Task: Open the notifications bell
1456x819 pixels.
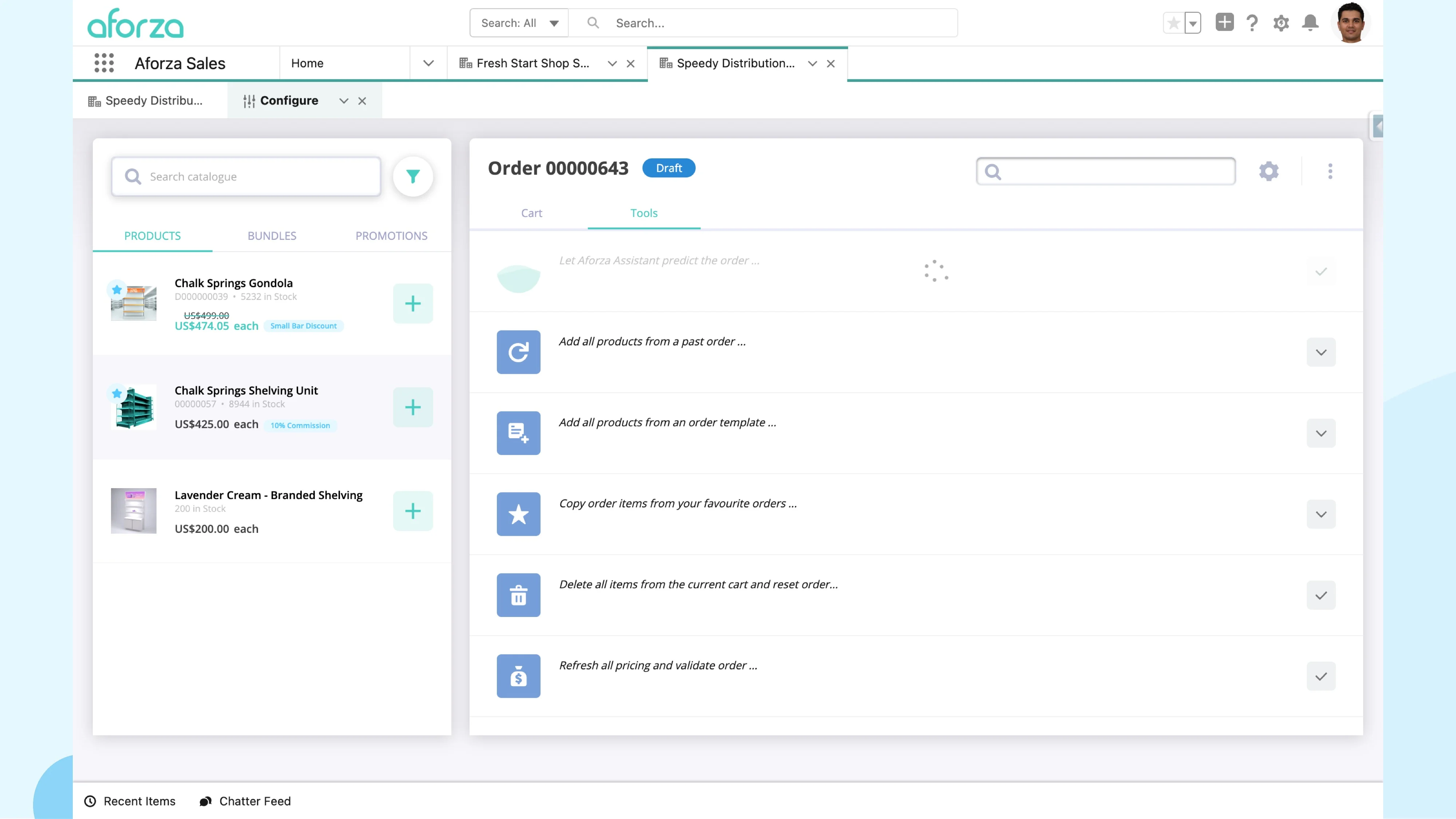Action: click(x=1310, y=23)
